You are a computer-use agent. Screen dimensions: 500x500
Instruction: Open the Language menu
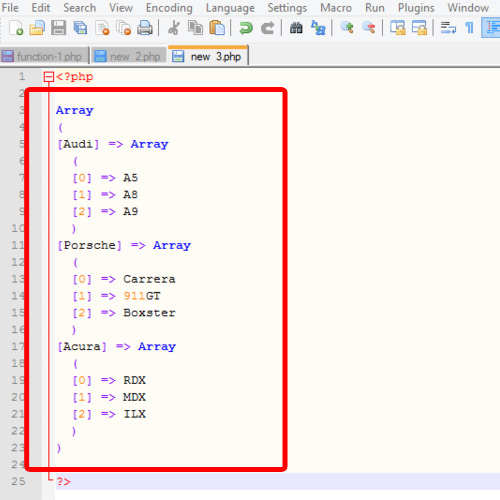pyautogui.click(x=230, y=7)
